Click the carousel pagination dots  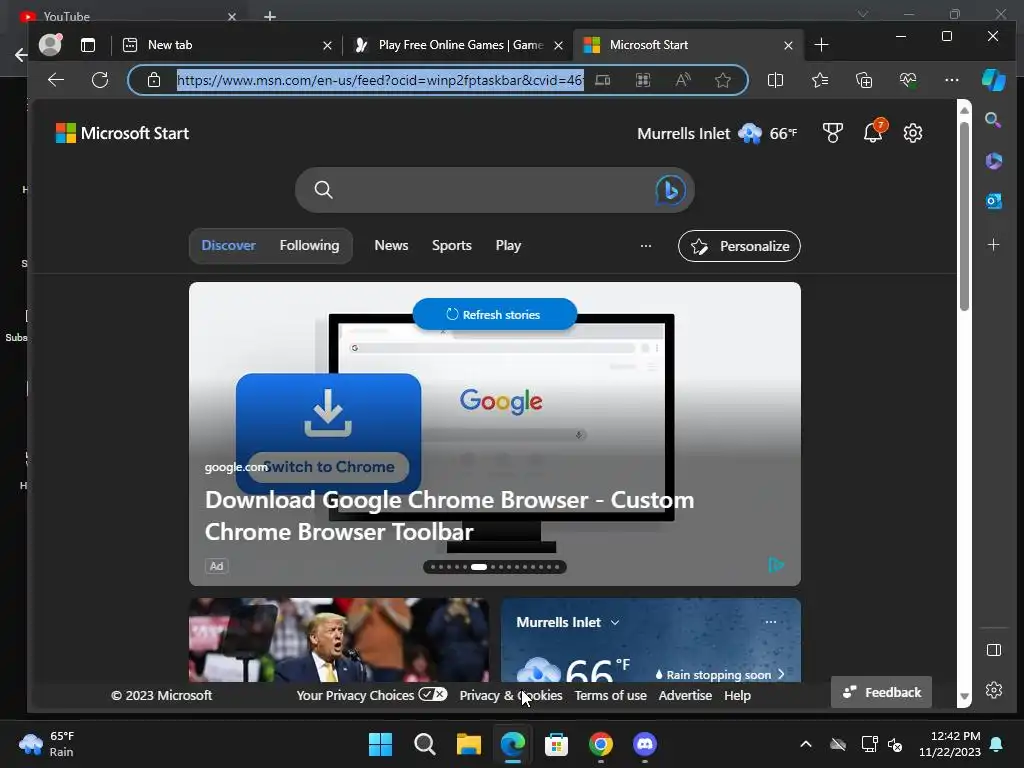click(495, 567)
